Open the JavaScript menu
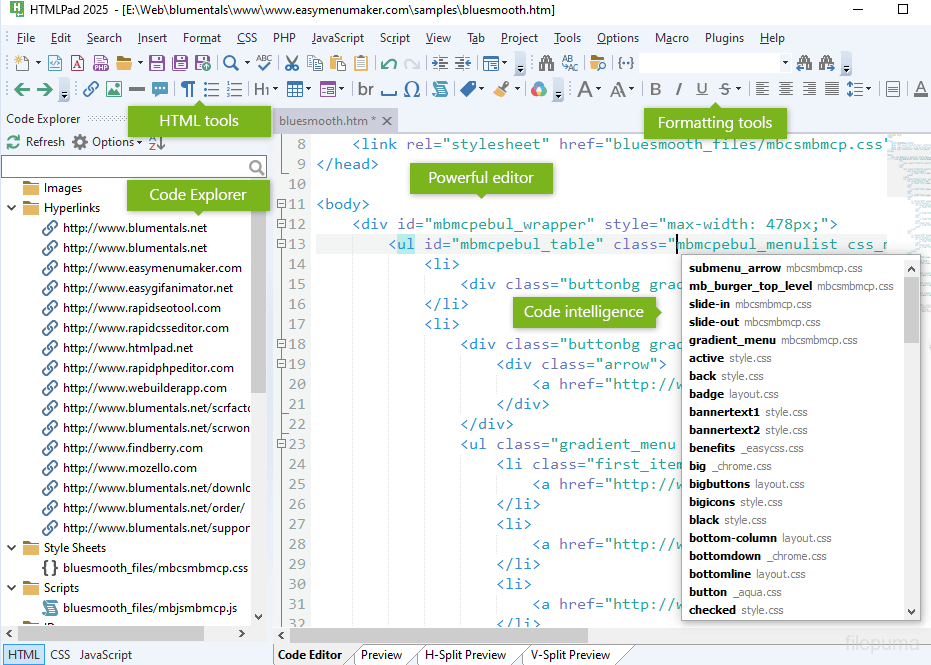 coord(337,38)
